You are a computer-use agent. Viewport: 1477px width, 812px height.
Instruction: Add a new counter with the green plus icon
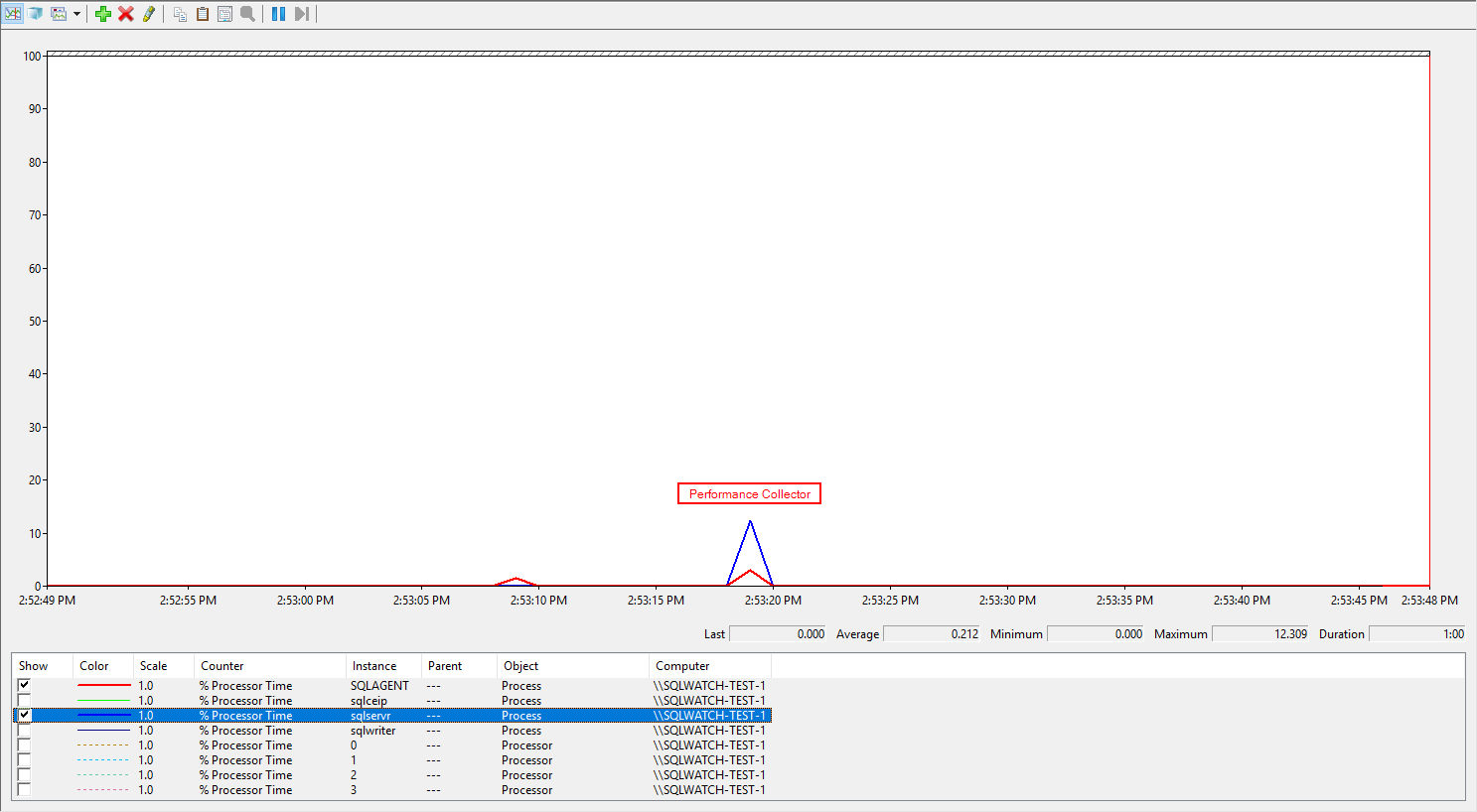(x=103, y=13)
